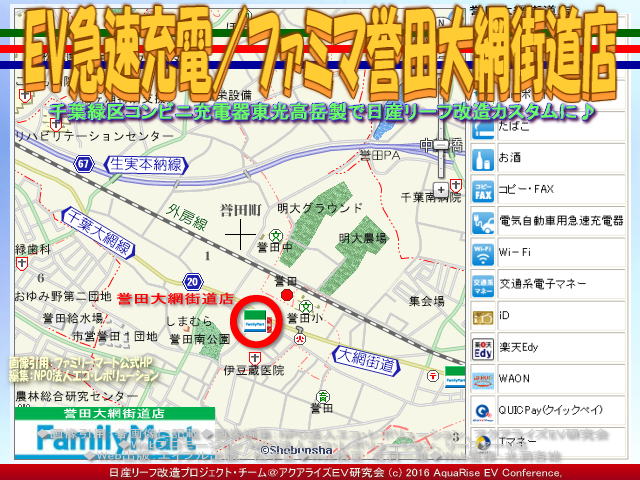Click the Wi-Fi service icon
The image size is (640, 480).
pos(483,254)
